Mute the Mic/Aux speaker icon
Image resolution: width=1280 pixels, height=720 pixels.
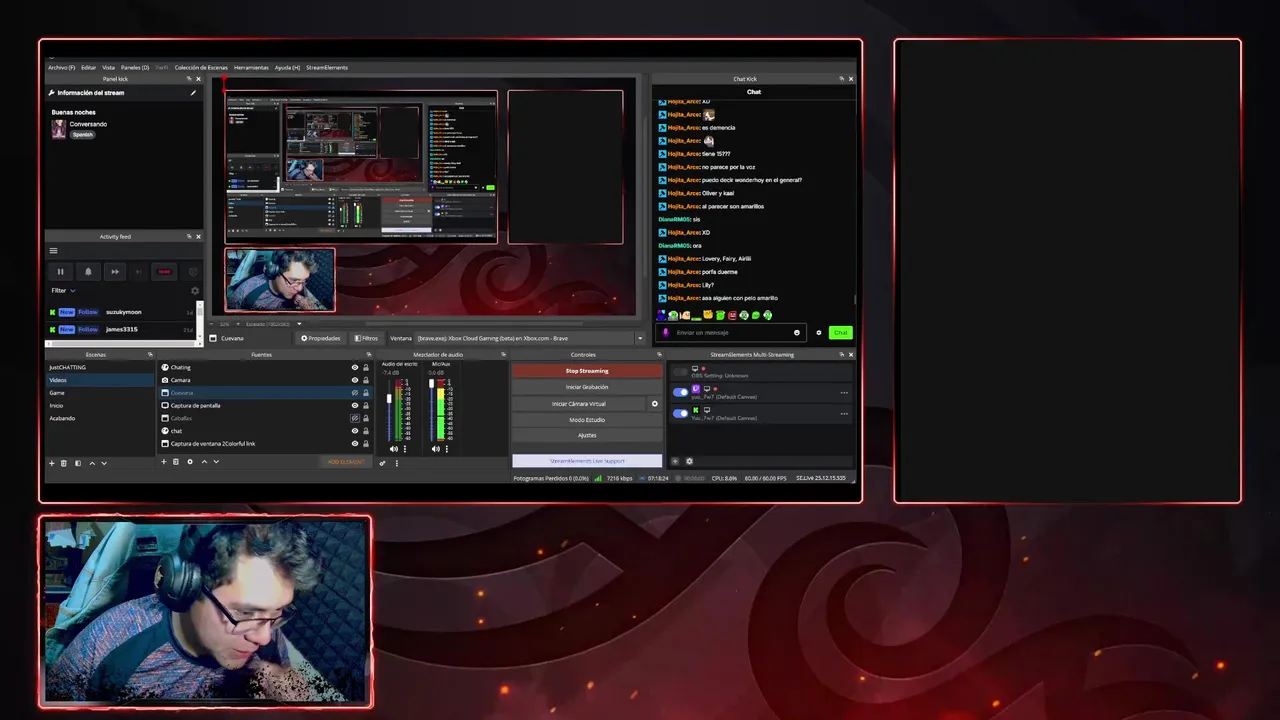(435, 449)
